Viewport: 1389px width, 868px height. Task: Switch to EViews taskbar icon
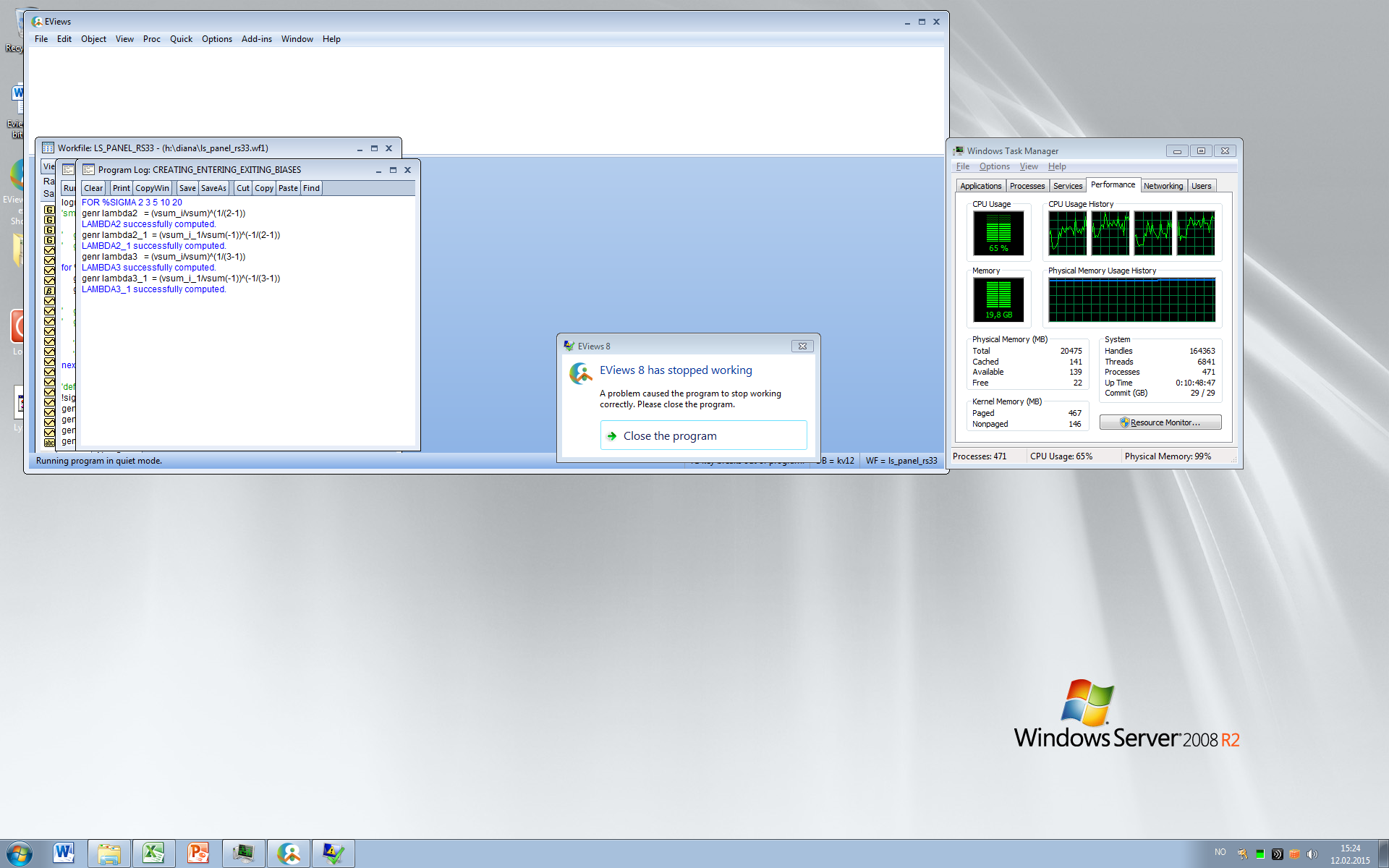point(289,854)
